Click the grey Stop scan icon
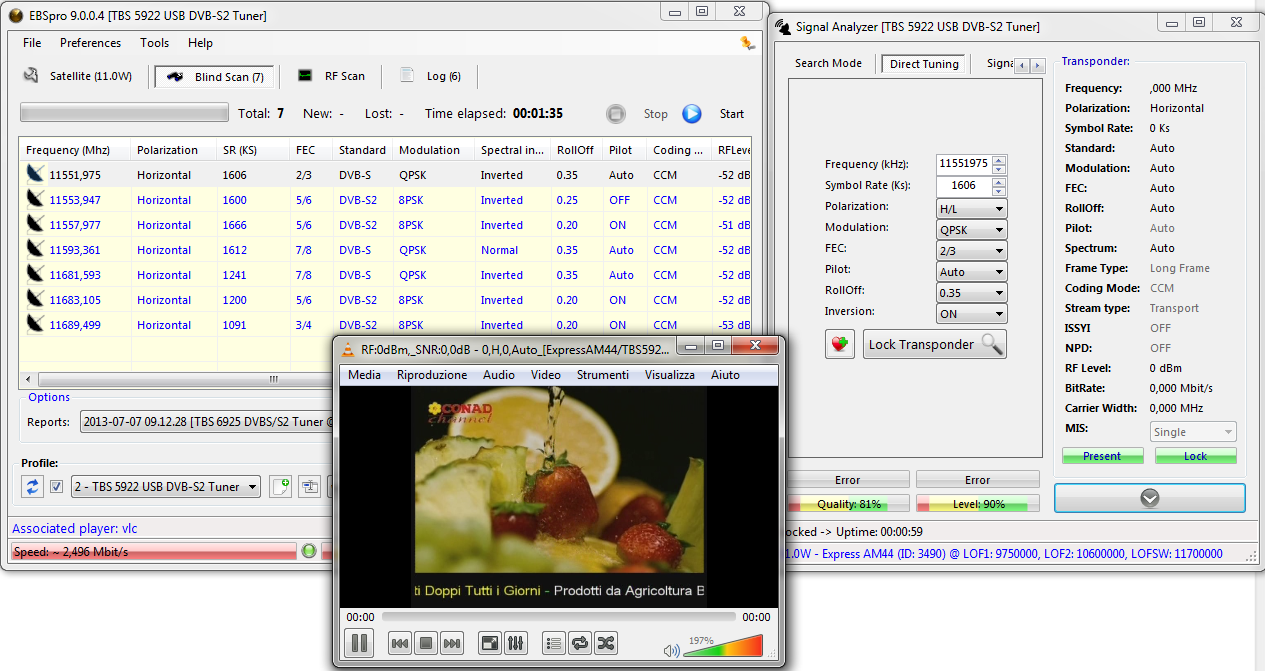 (616, 114)
